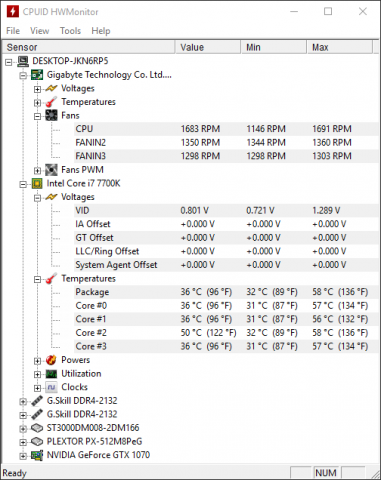Select the Package temperature row
The height and width of the screenshot is (480, 381).
coord(226,292)
